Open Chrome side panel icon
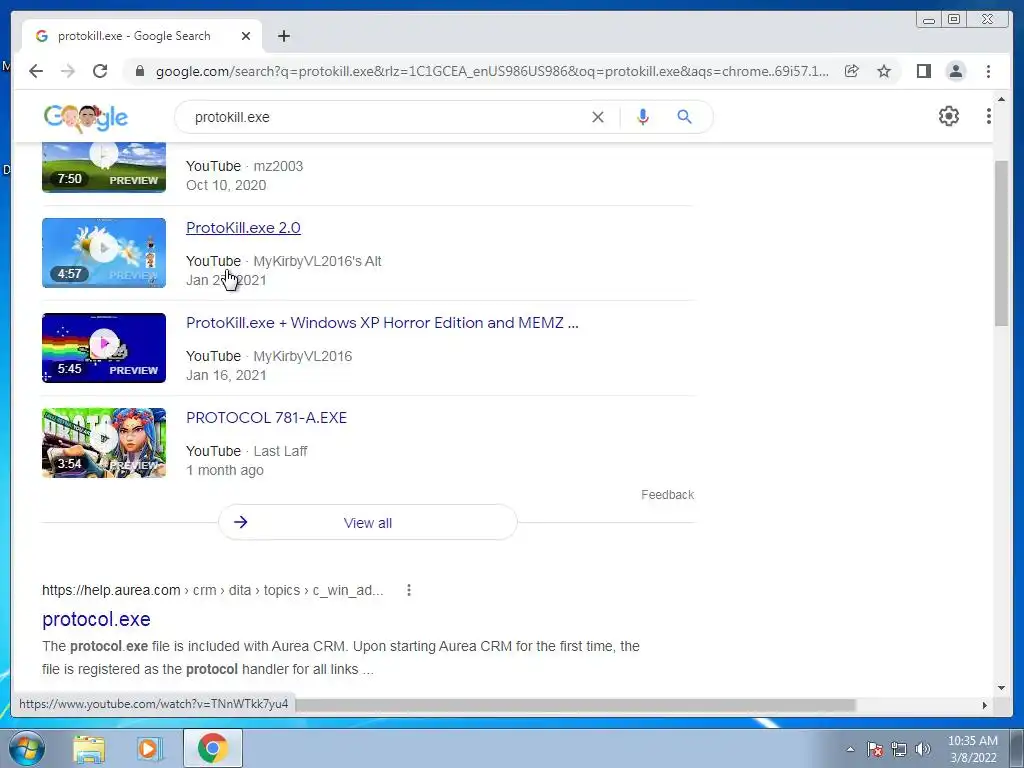 (923, 71)
